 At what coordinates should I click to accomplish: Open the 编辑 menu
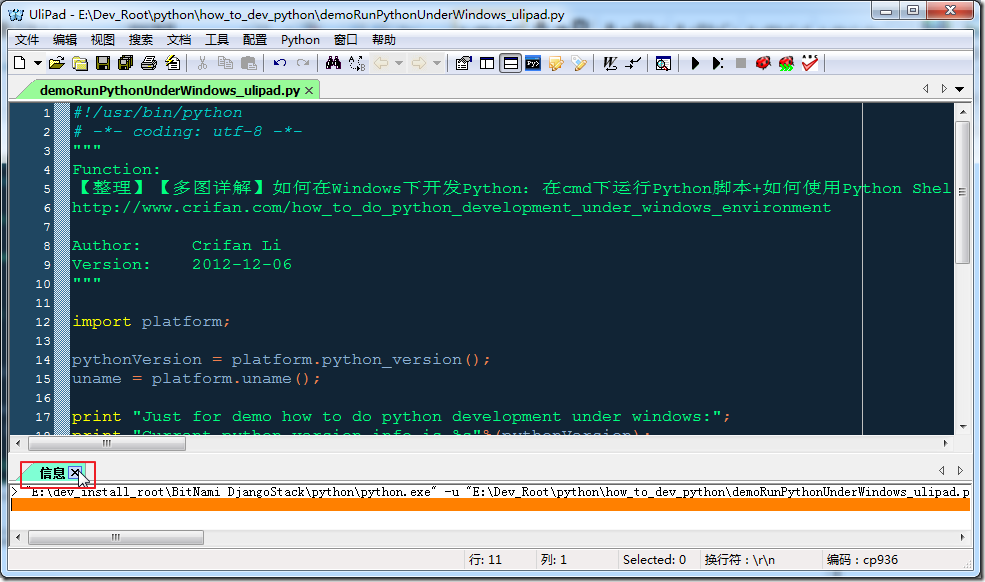[65, 40]
